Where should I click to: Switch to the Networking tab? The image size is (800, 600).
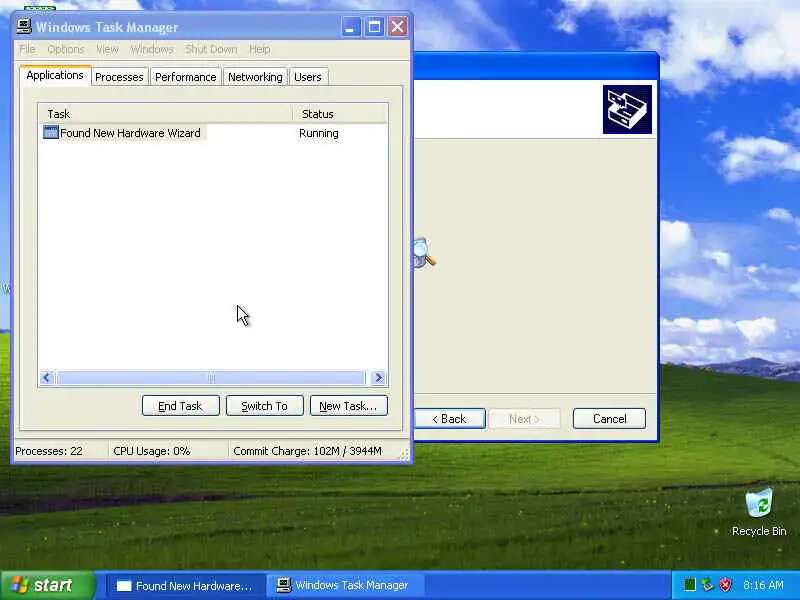(255, 77)
